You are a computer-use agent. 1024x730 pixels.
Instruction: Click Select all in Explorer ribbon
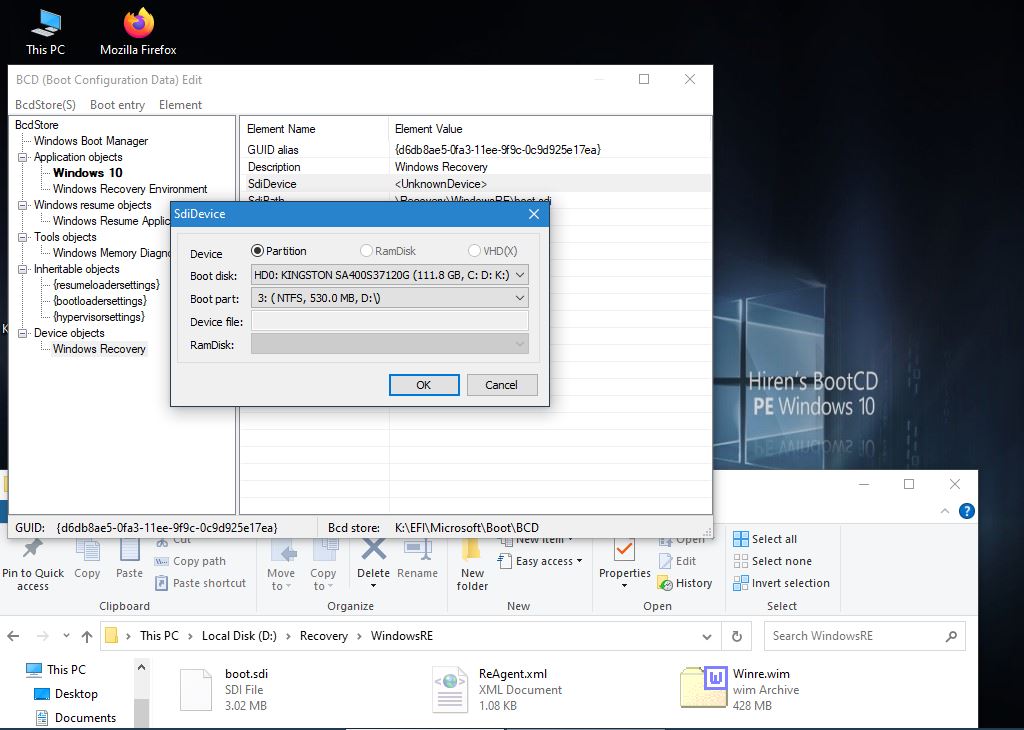point(765,539)
